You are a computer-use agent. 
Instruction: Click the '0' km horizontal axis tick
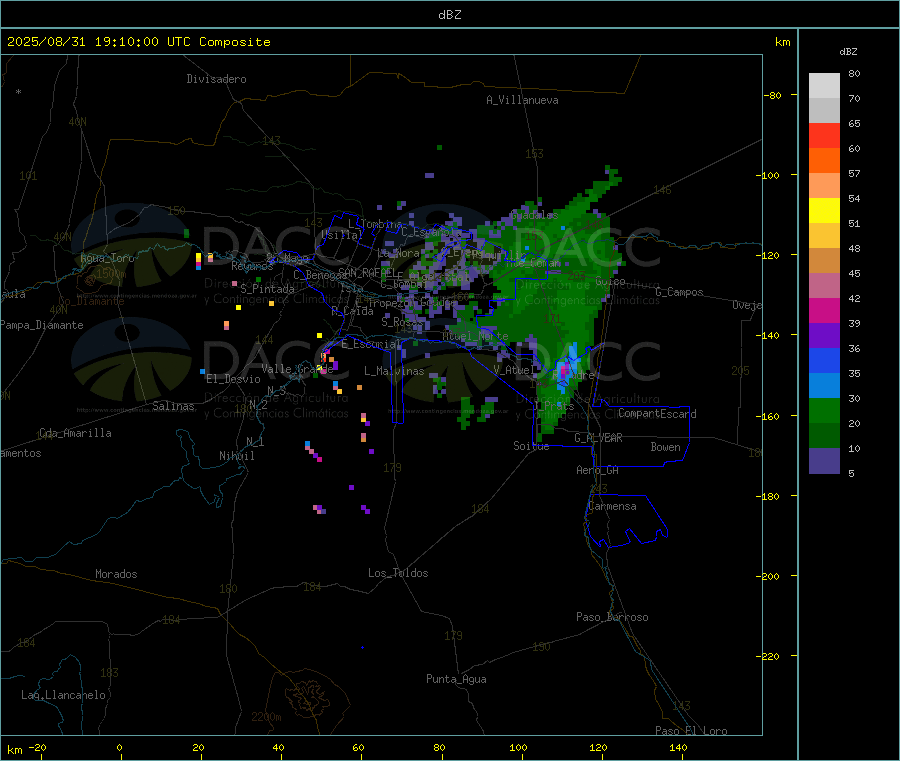coord(119,747)
